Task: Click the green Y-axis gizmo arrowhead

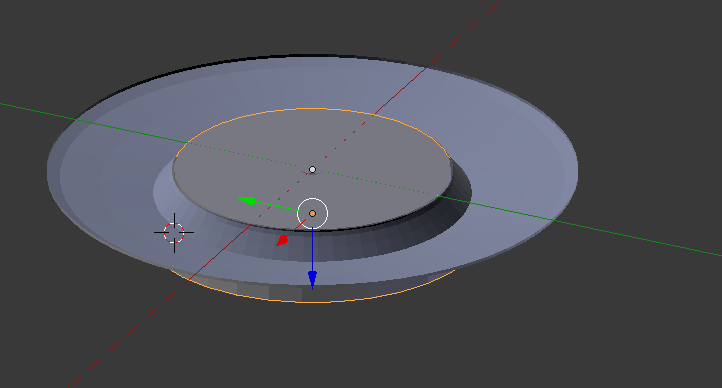Action: tap(247, 200)
